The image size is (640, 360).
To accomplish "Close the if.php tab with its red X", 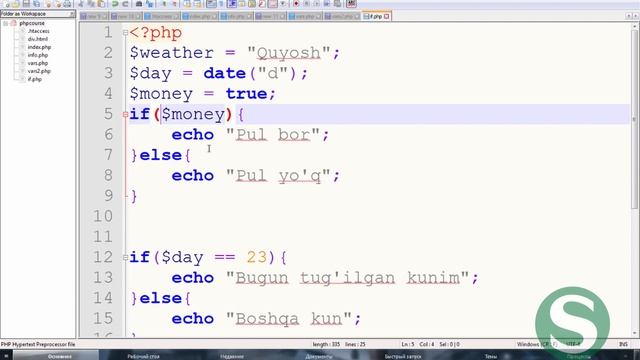I will [387, 16].
